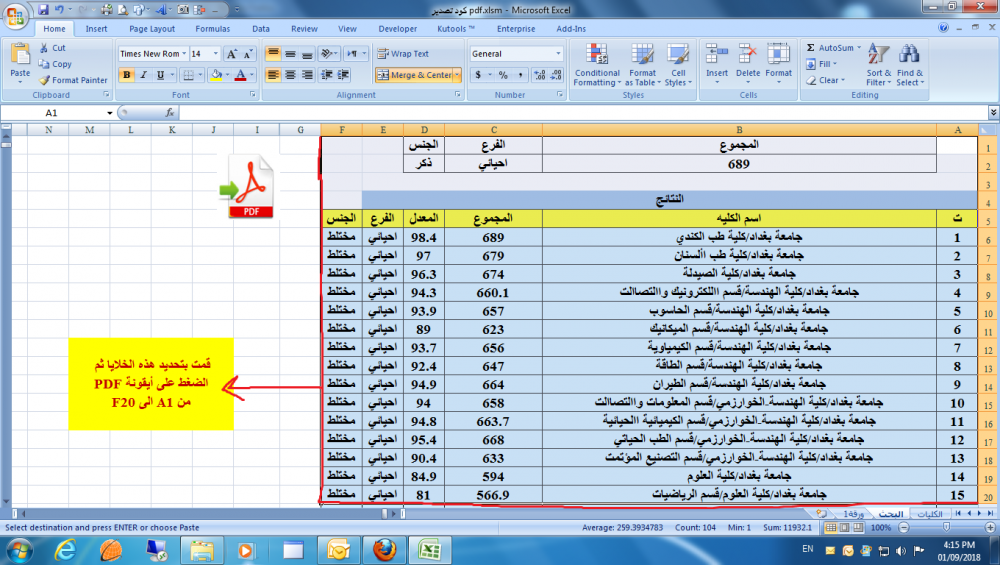The width and height of the screenshot is (1000, 565).
Task: Open the Insert ribbon tab
Action: click(x=96, y=29)
